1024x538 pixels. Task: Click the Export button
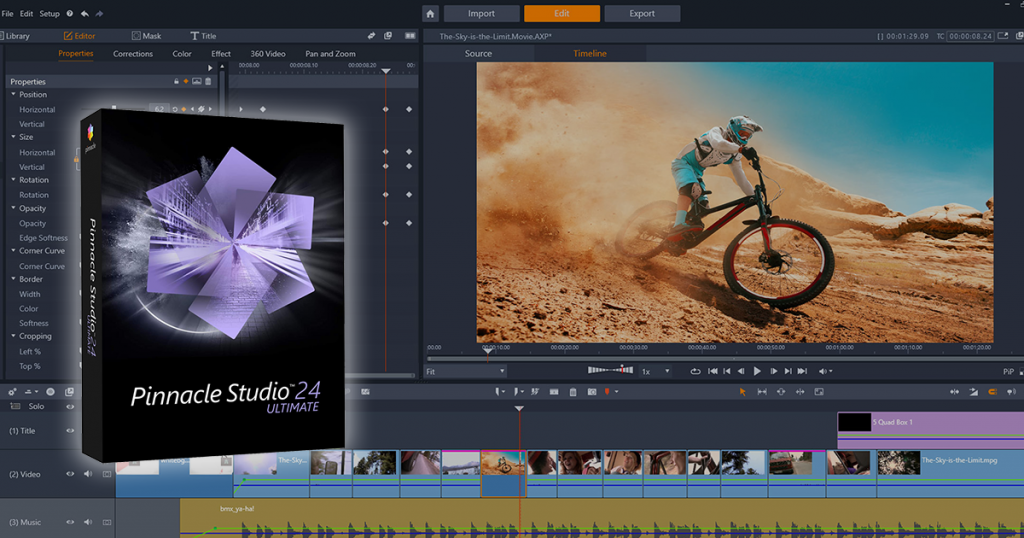642,14
